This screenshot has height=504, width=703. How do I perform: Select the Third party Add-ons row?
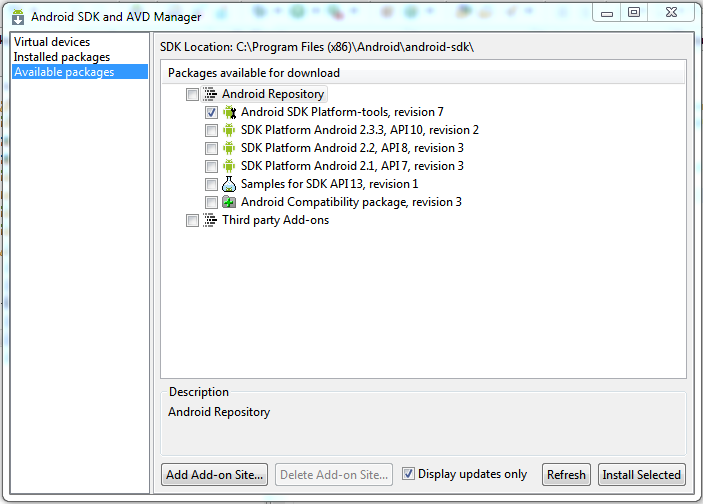tap(275, 220)
